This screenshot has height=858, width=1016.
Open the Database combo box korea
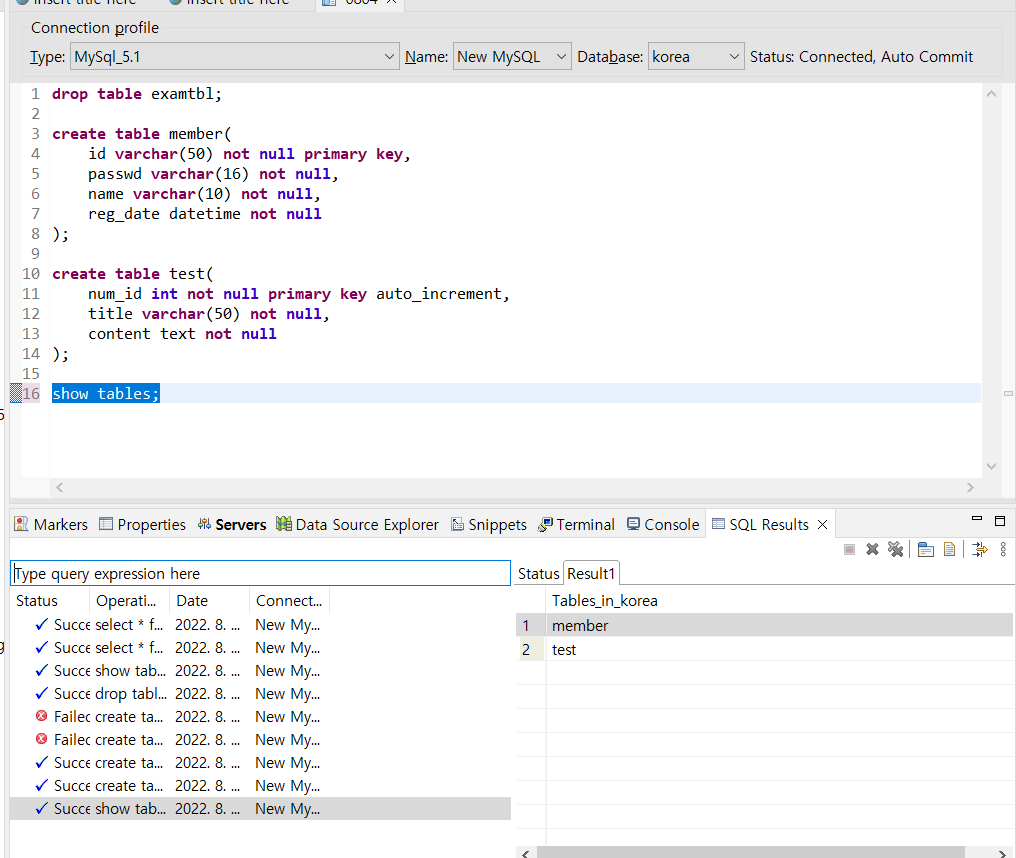tap(696, 56)
